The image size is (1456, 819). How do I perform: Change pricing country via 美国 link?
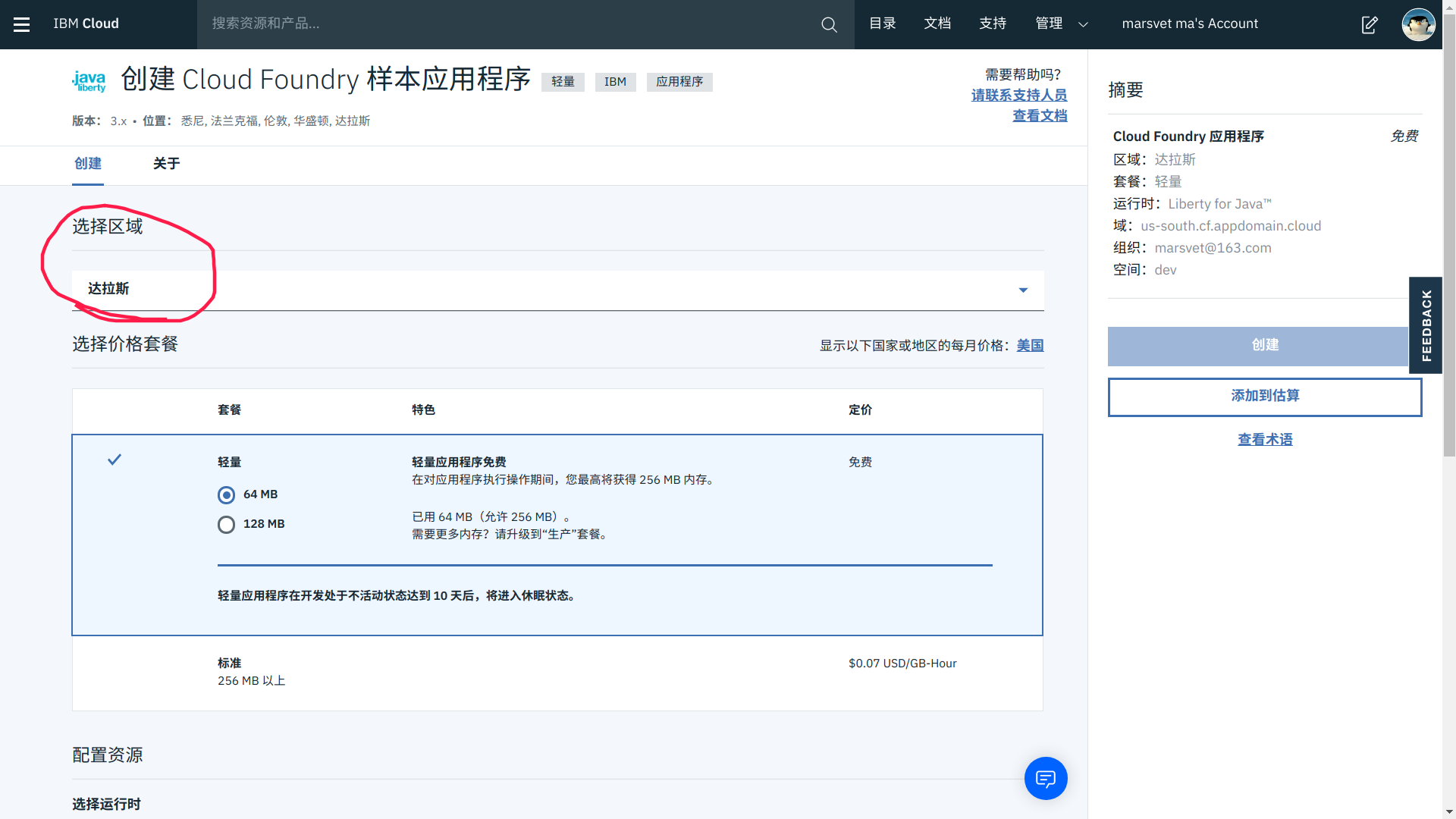point(1030,346)
